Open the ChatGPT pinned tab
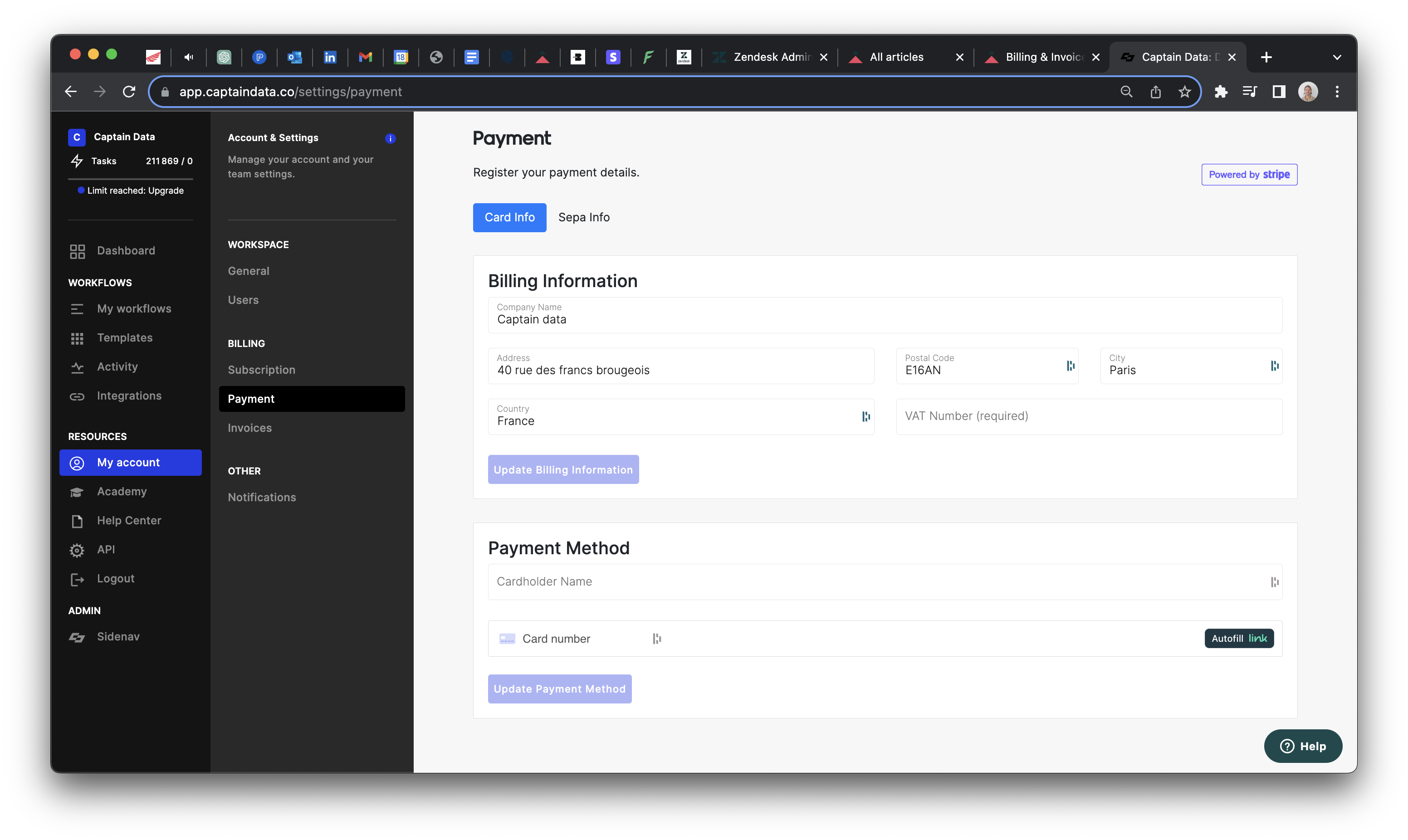1408x840 pixels. coord(224,57)
